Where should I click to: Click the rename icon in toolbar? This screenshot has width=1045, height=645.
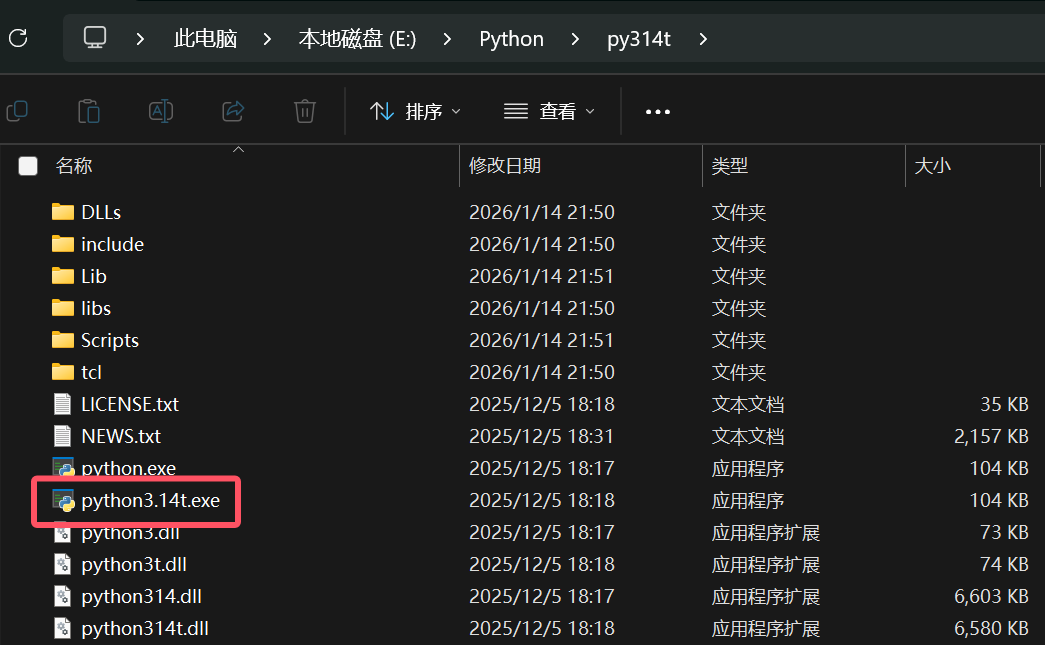pyautogui.click(x=161, y=111)
